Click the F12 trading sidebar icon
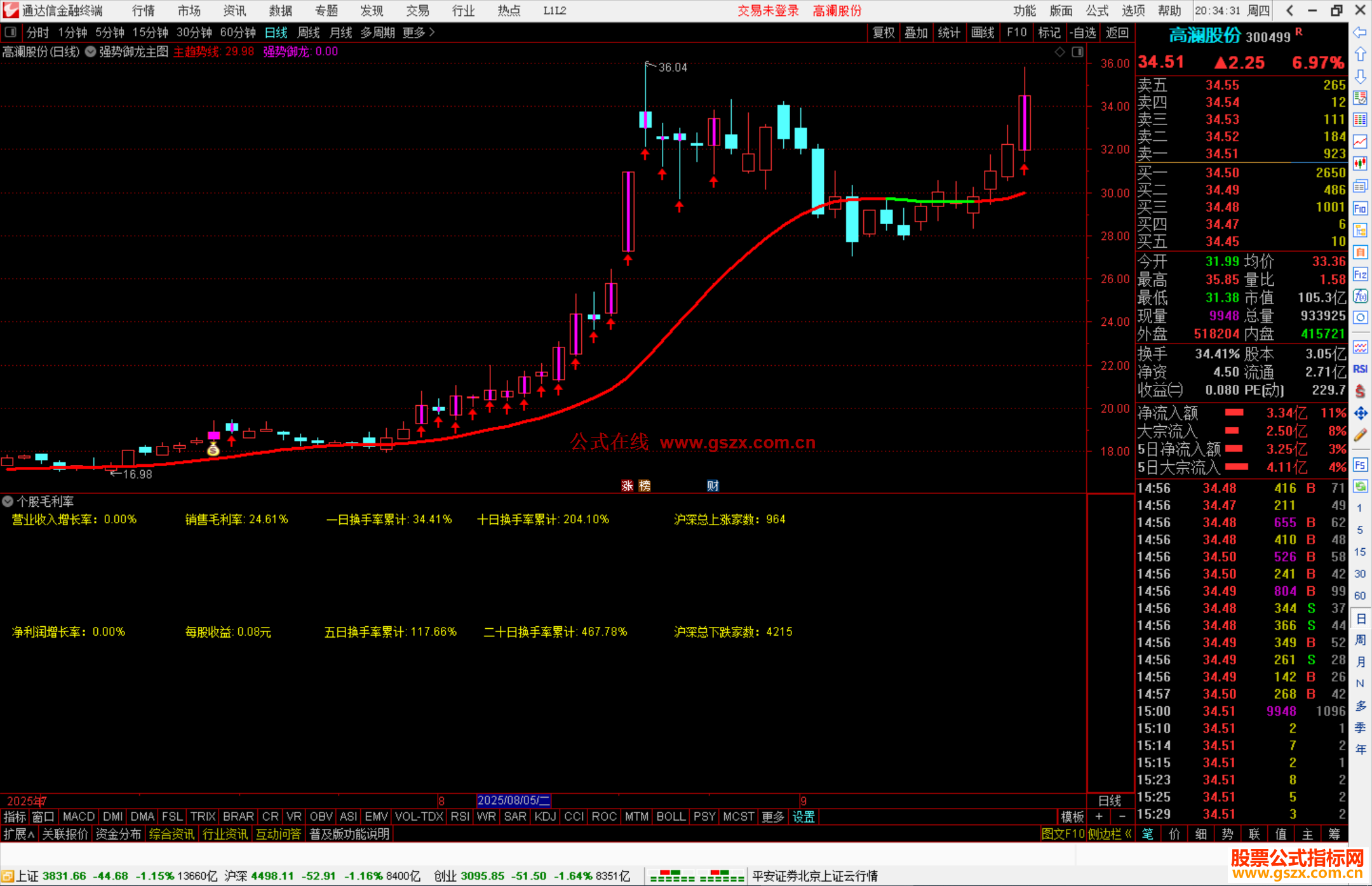 (x=1360, y=274)
